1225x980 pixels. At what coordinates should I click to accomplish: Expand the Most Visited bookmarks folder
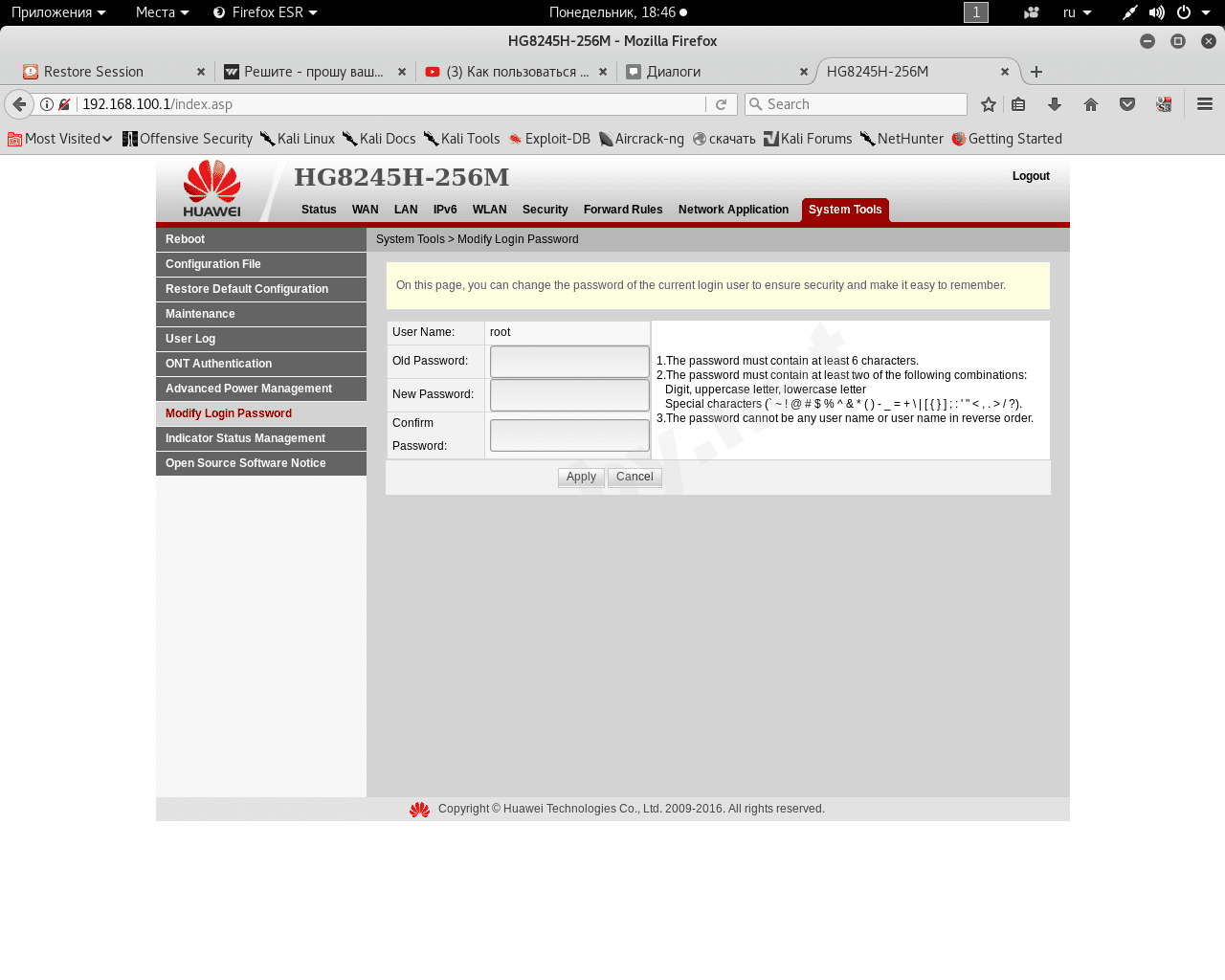point(60,139)
